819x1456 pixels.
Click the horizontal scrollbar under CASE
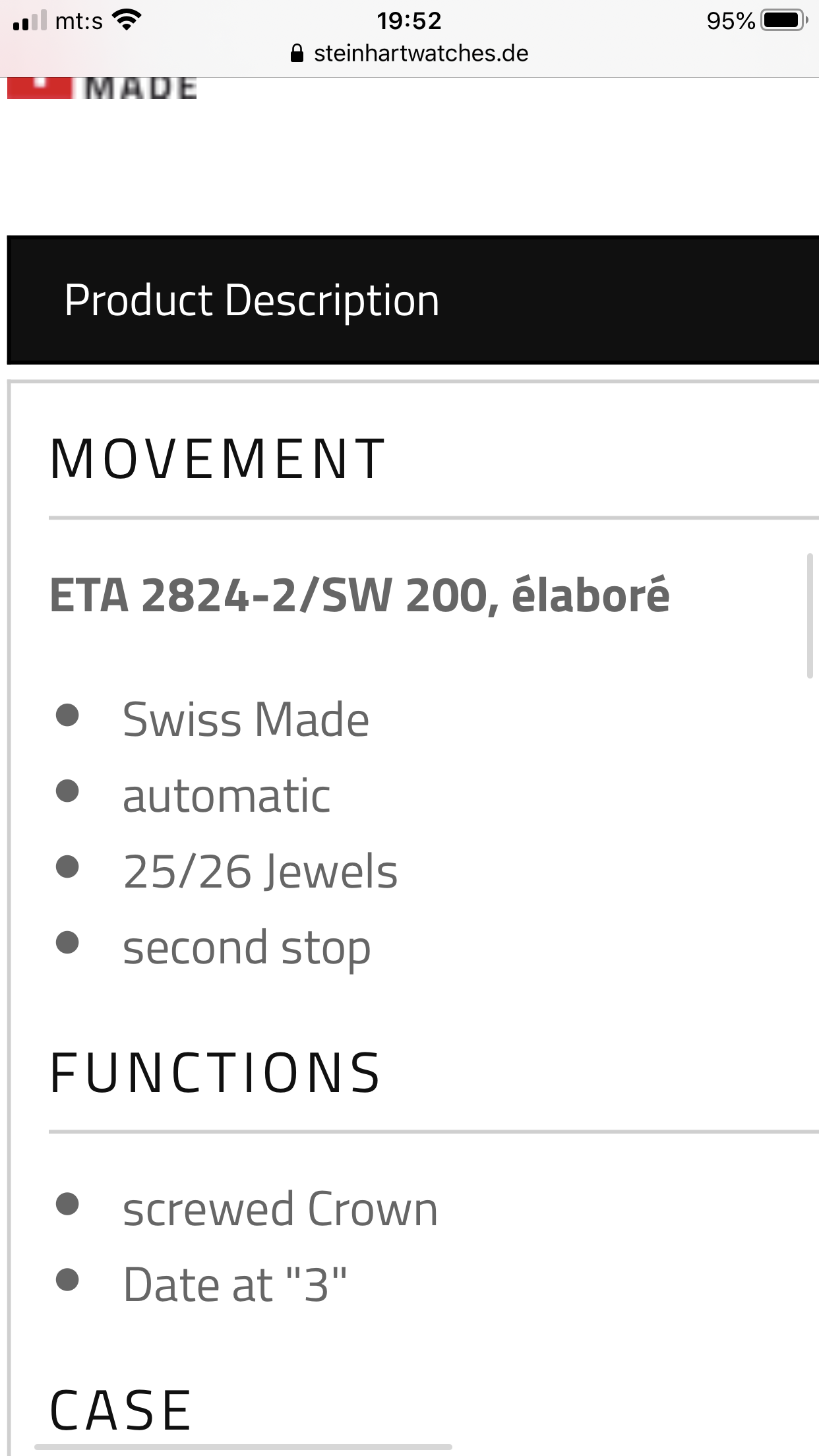pyautogui.click(x=243, y=1447)
